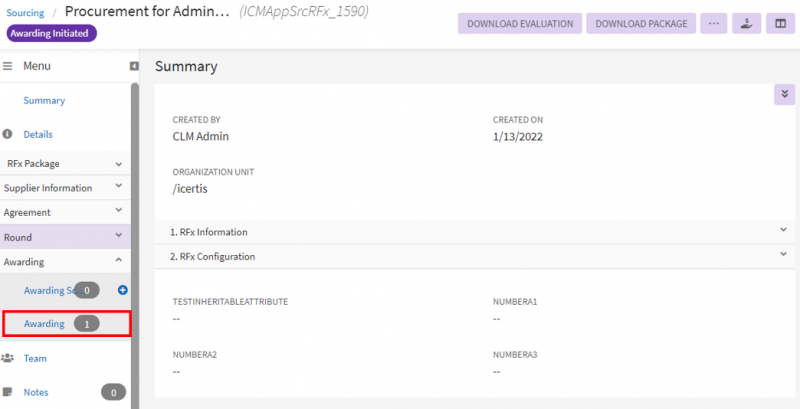Click the plus icon beside Awarding Scenarios
Image resolution: width=800 pixels, height=409 pixels.
click(x=123, y=290)
